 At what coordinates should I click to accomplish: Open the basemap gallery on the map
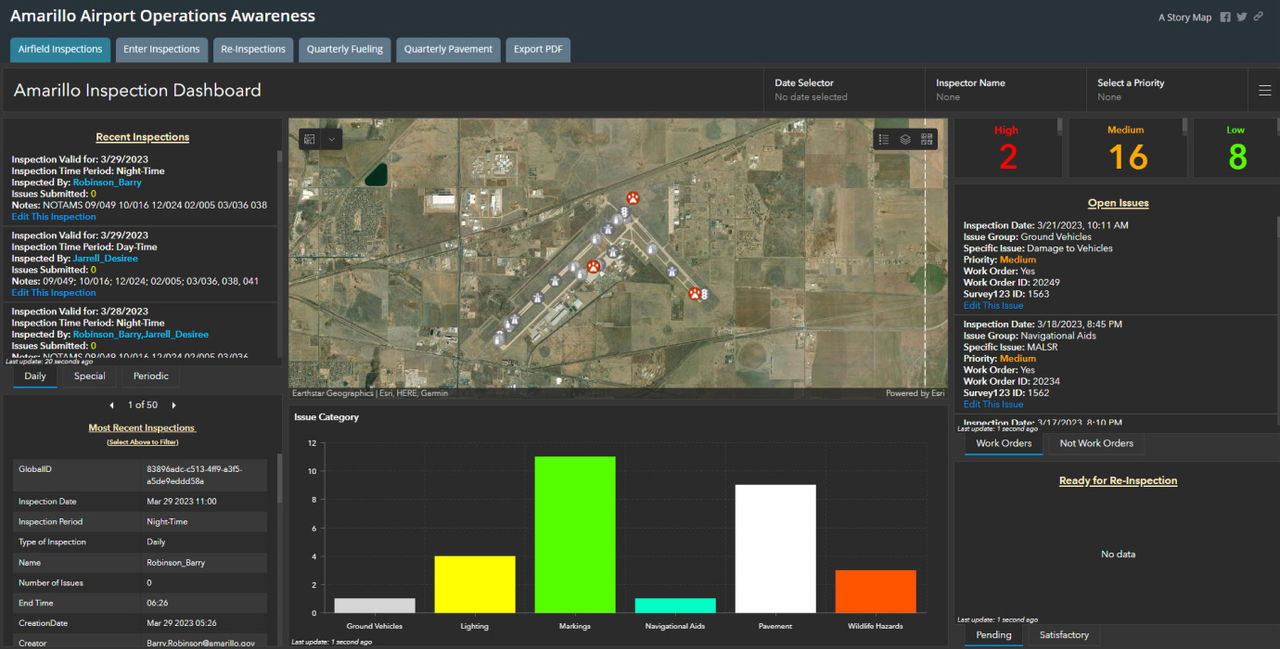click(x=926, y=139)
